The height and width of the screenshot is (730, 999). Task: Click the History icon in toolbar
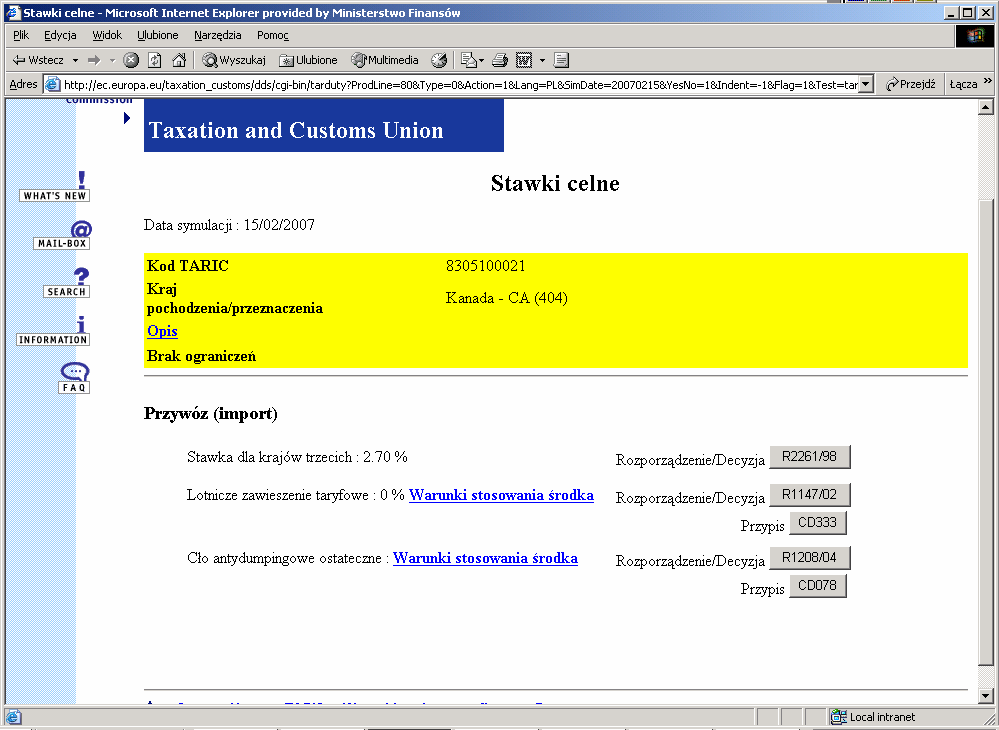pos(439,60)
